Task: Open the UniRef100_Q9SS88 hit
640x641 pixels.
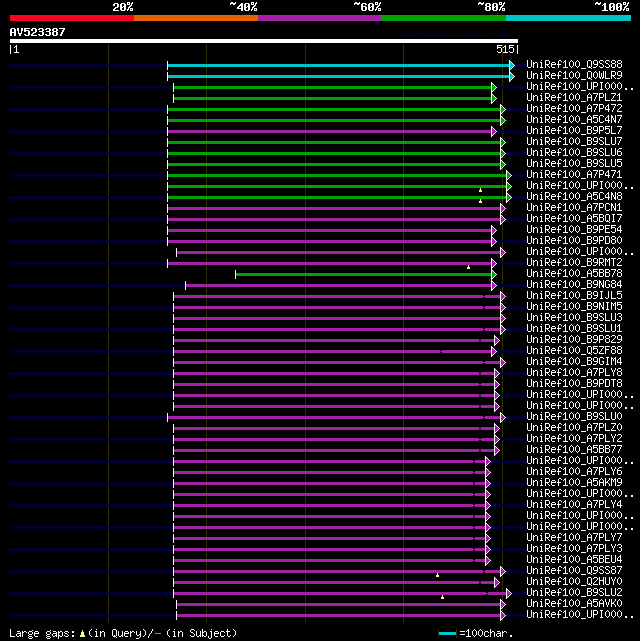Action: point(574,64)
